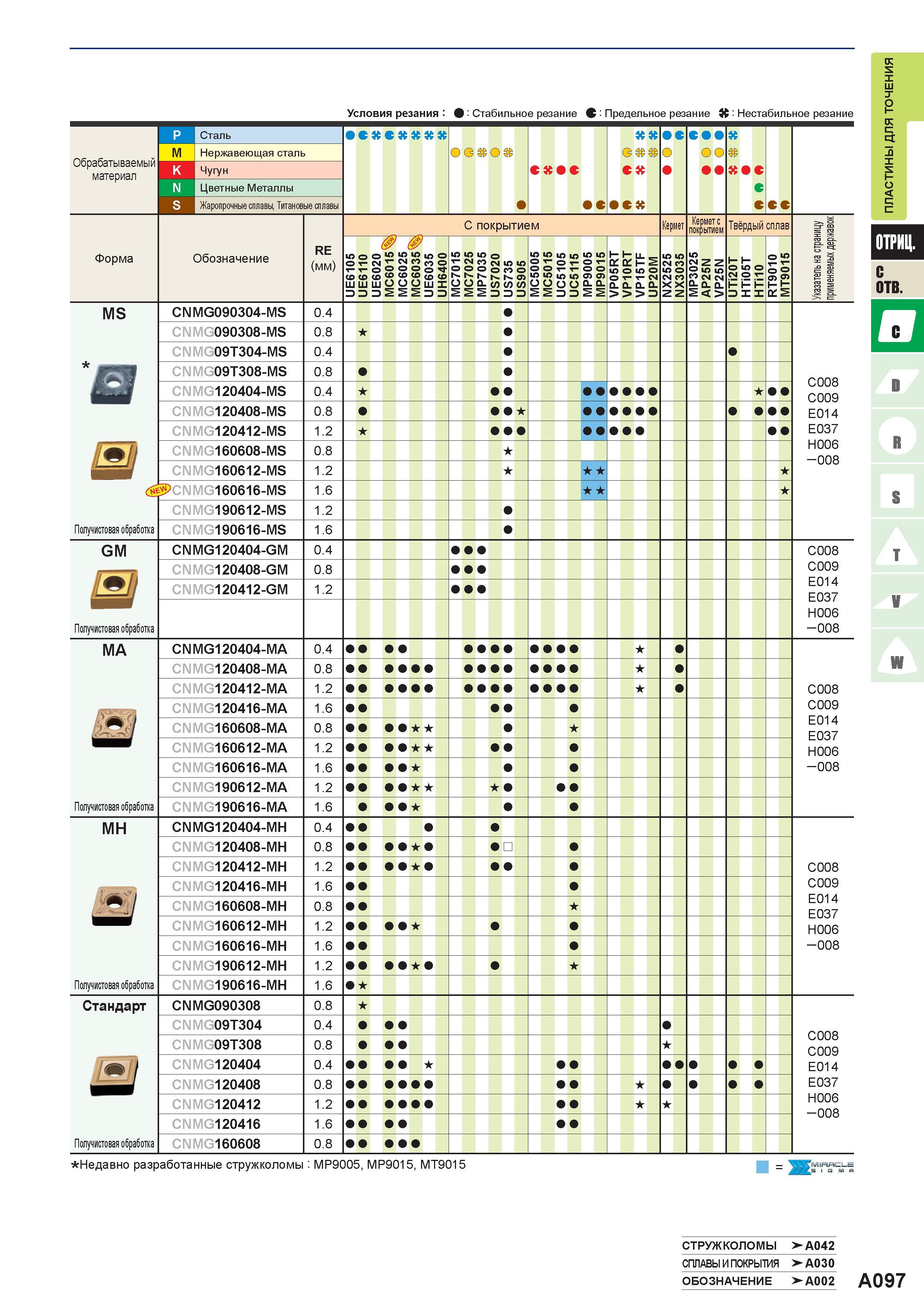The image size is (924, 1307).
Task: Select the D insert shape tab
Action: (897, 381)
